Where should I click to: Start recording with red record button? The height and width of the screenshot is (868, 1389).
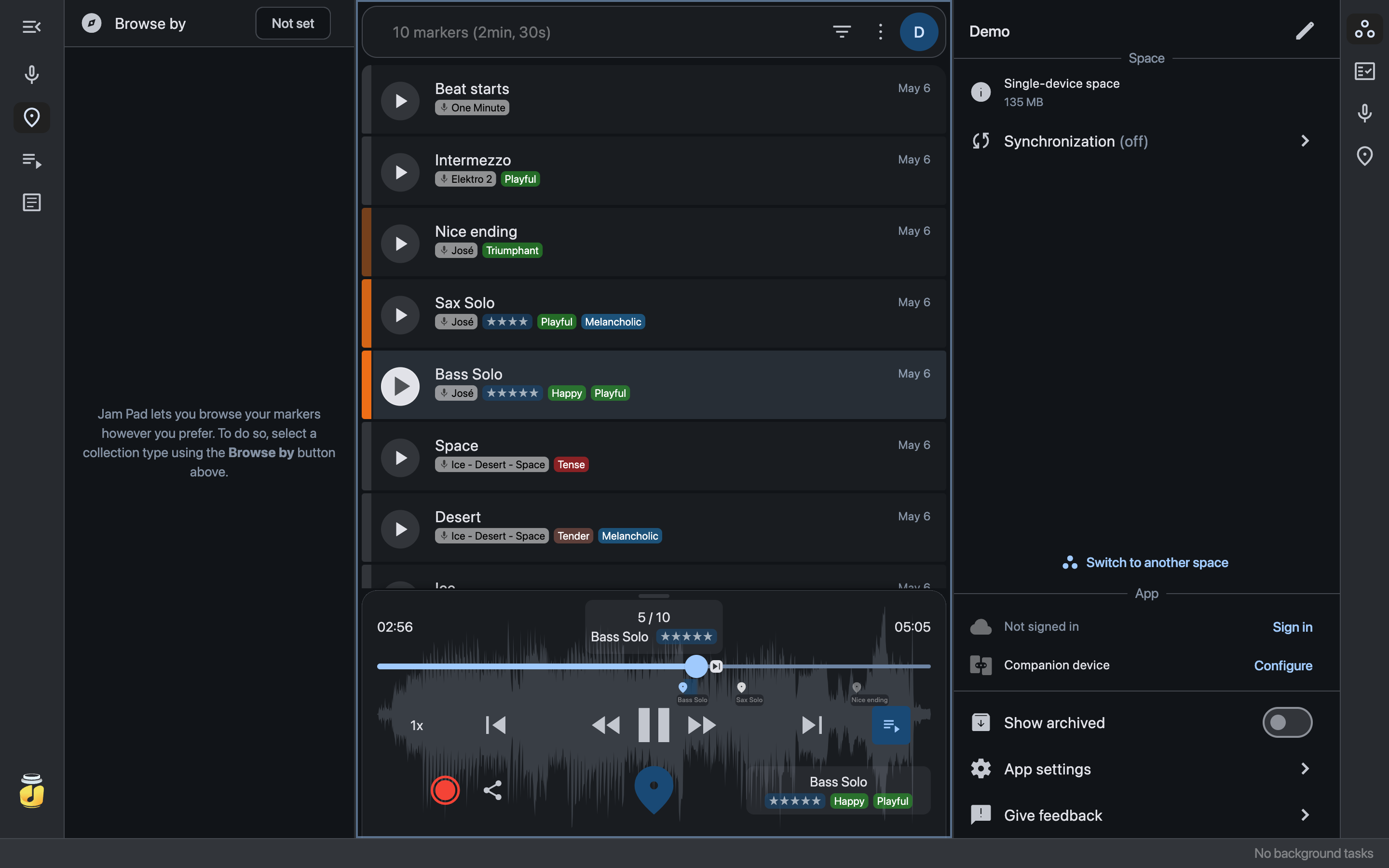click(445, 790)
